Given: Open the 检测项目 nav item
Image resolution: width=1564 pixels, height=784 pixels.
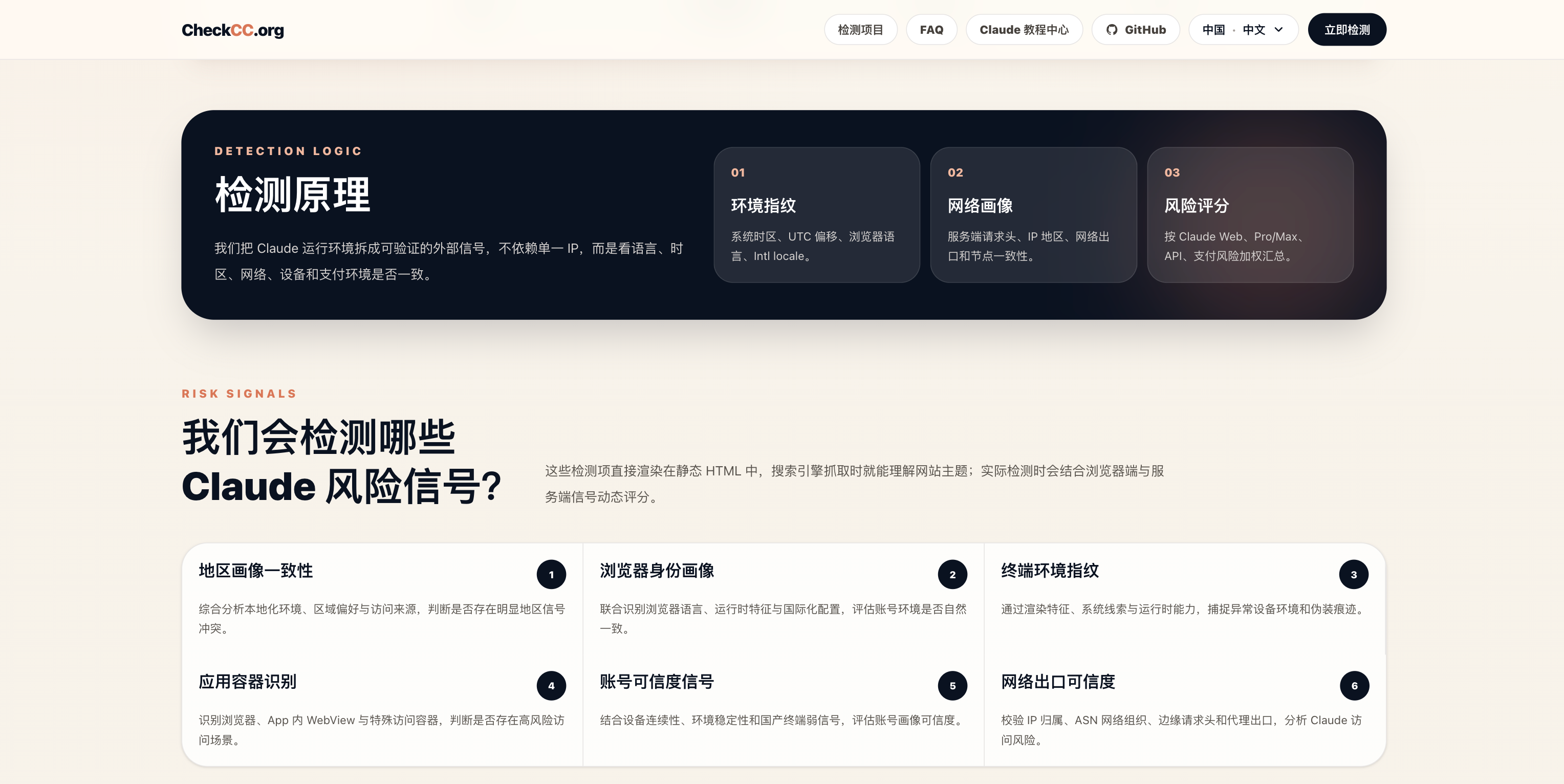Looking at the screenshot, I should [860, 30].
